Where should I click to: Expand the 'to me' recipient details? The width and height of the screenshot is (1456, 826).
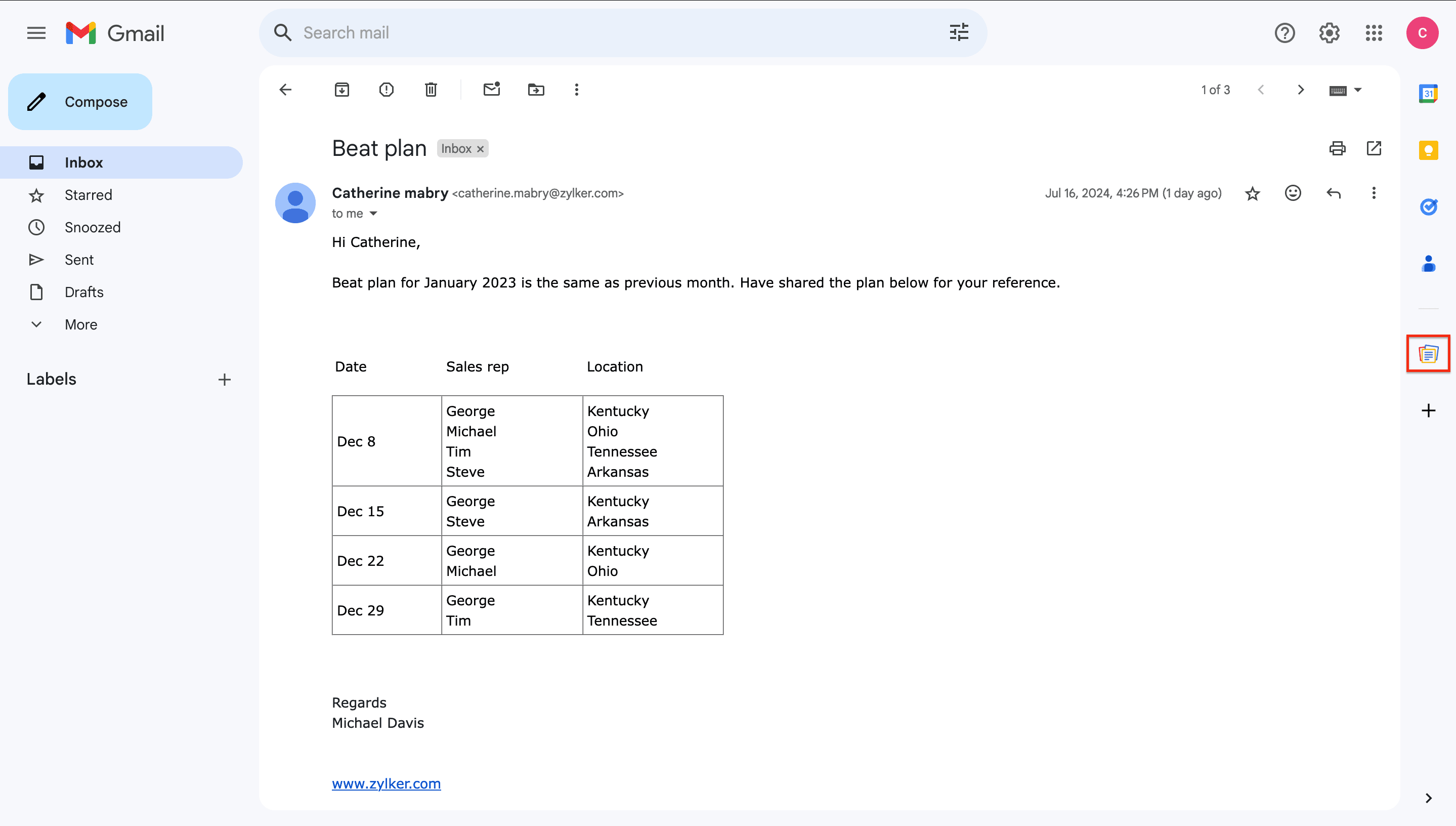(x=373, y=214)
